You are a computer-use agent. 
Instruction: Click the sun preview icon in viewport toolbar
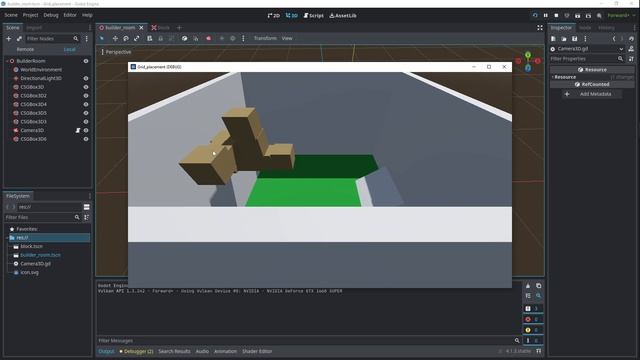click(x=222, y=38)
